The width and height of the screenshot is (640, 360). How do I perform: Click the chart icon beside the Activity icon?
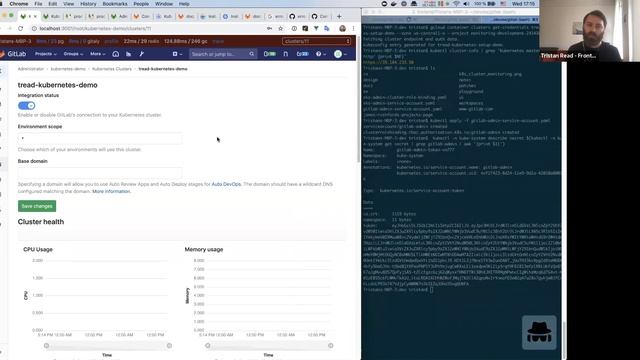click(x=129, y=54)
